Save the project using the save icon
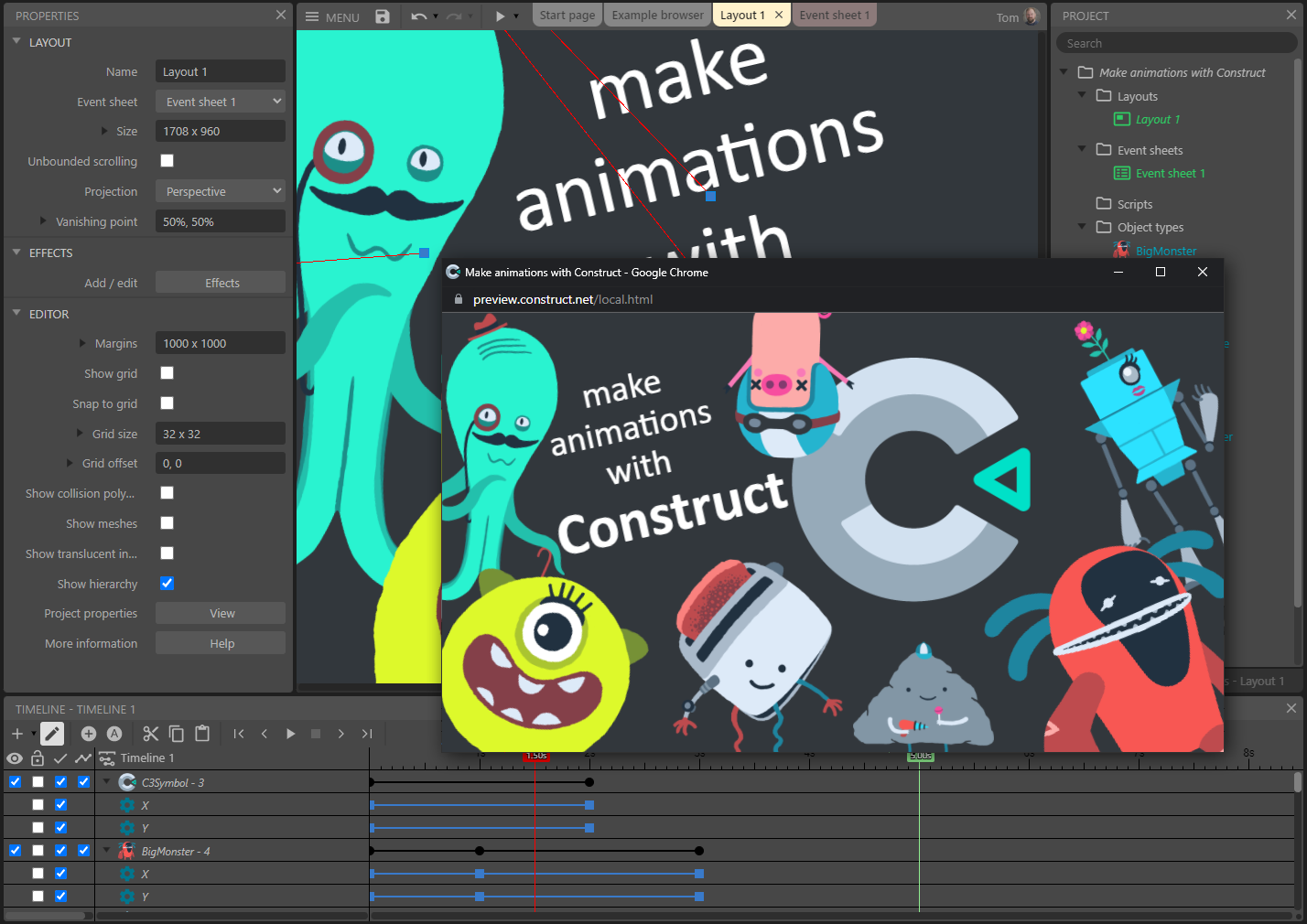 (x=383, y=16)
